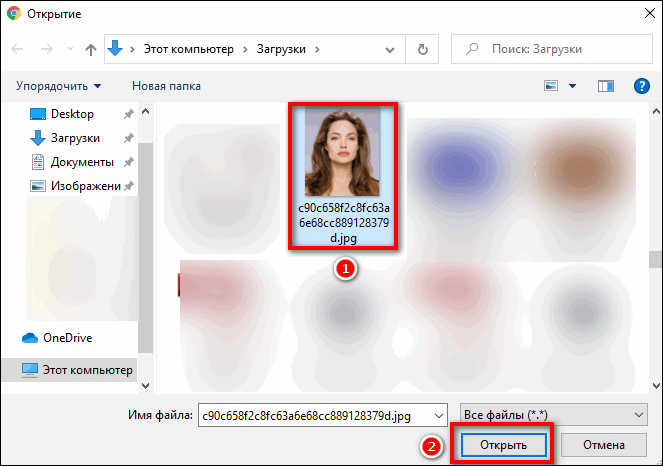This screenshot has height=466, width=663.
Task: Select the c90c658f2c8fc63a6e68cc889128379d.jpg thumbnail
Action: pos(342,153)
